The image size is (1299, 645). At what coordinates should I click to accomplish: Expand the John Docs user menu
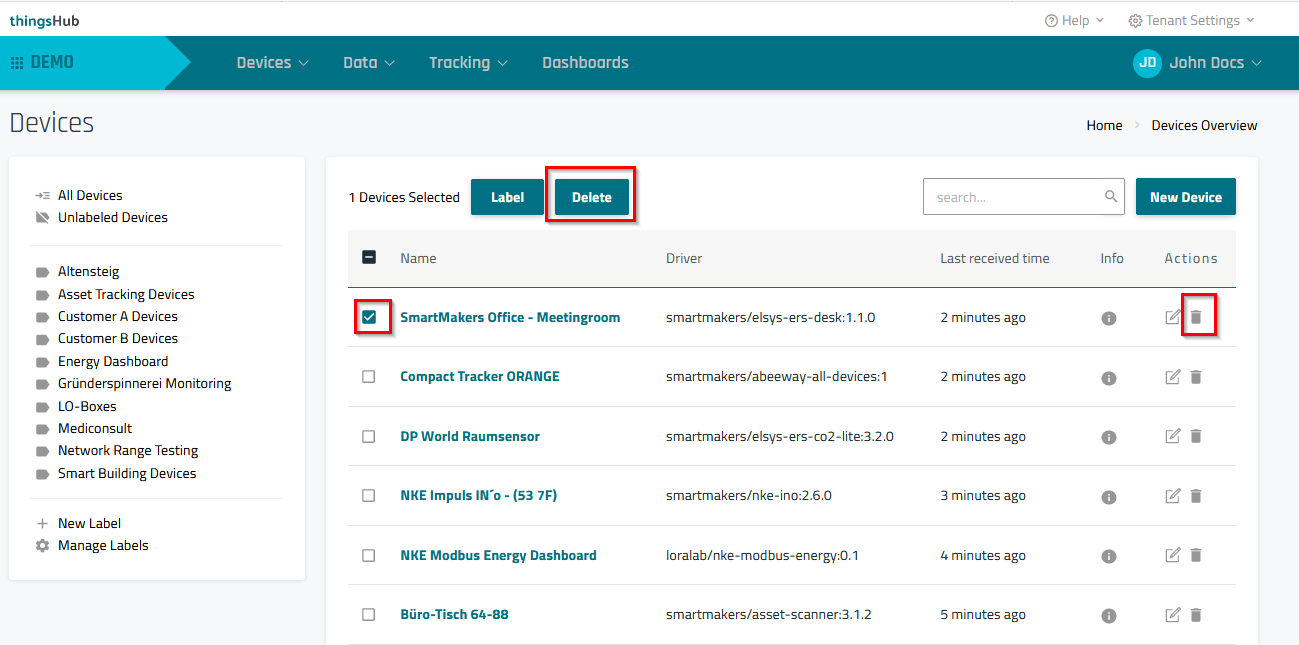point(1198,62)
